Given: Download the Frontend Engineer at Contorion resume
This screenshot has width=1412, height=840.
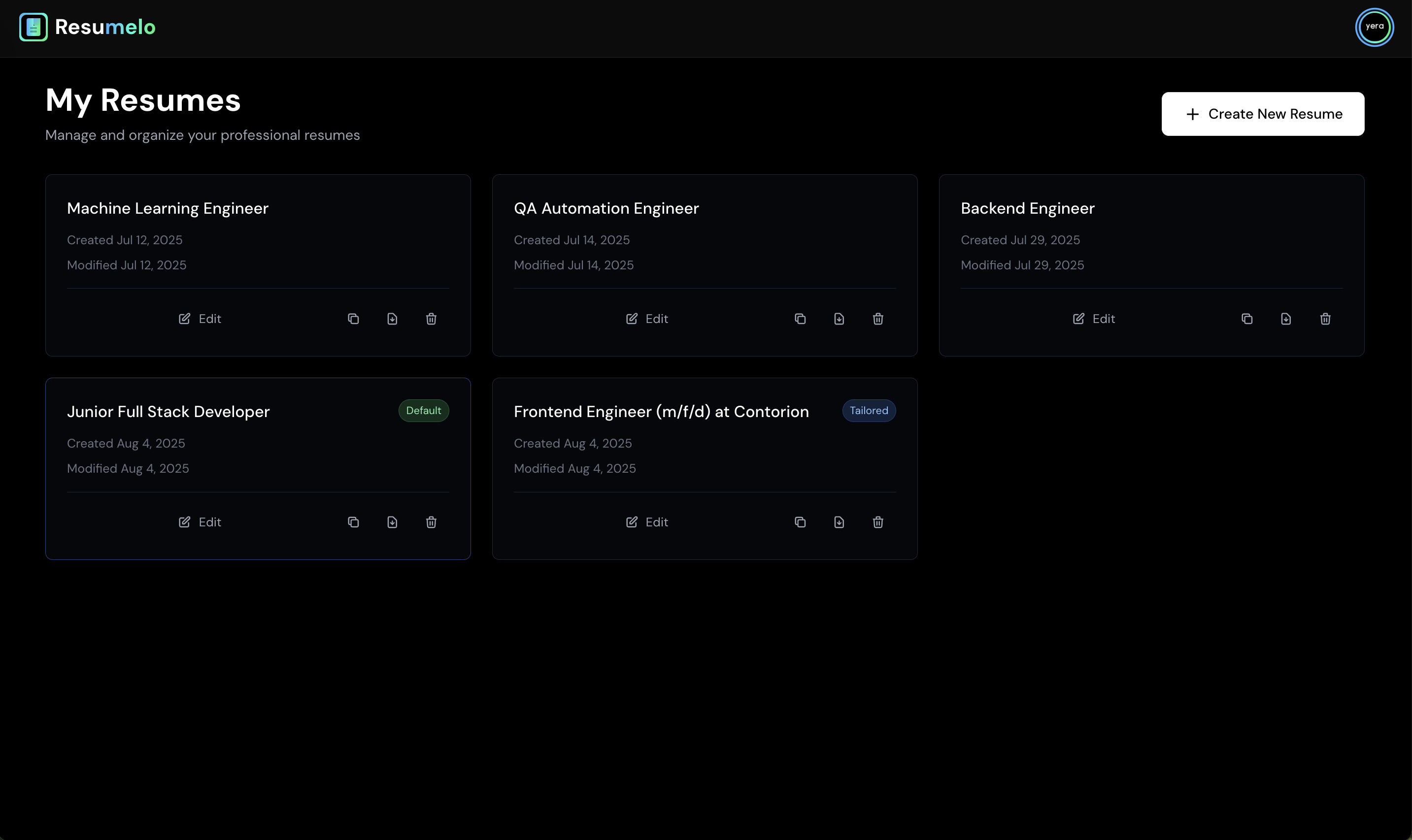Looking at the screenshot, I should click(x=839, y=522).
